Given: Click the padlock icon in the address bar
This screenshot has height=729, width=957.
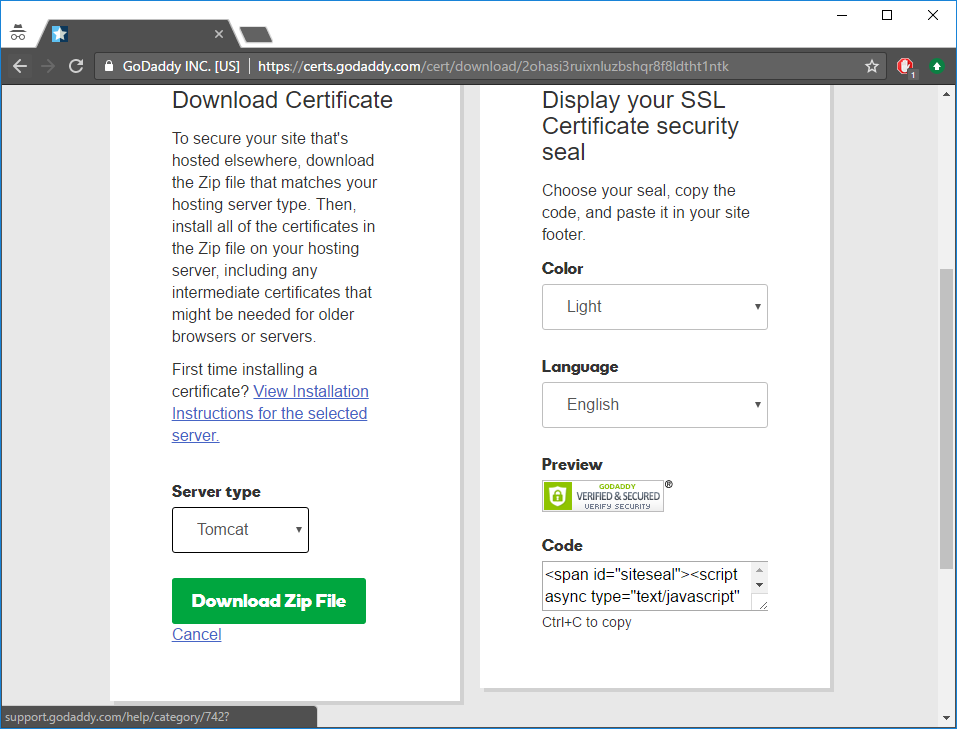Looking at the screenshot, I should click(107, 66).
